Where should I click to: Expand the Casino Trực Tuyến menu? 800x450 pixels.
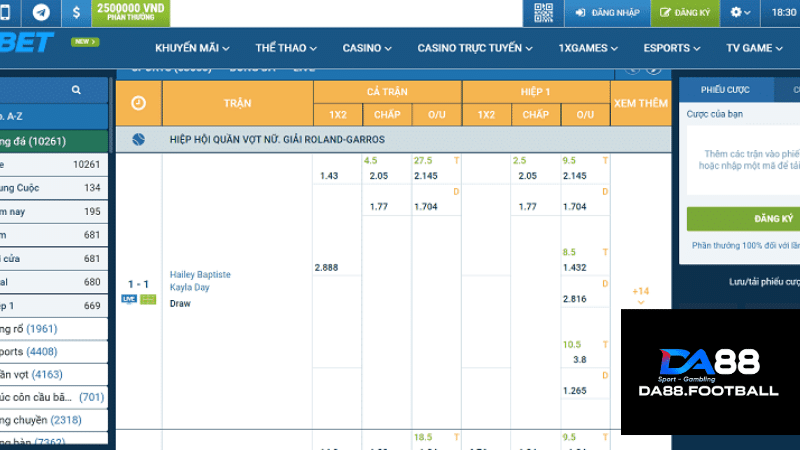(476, 48)
